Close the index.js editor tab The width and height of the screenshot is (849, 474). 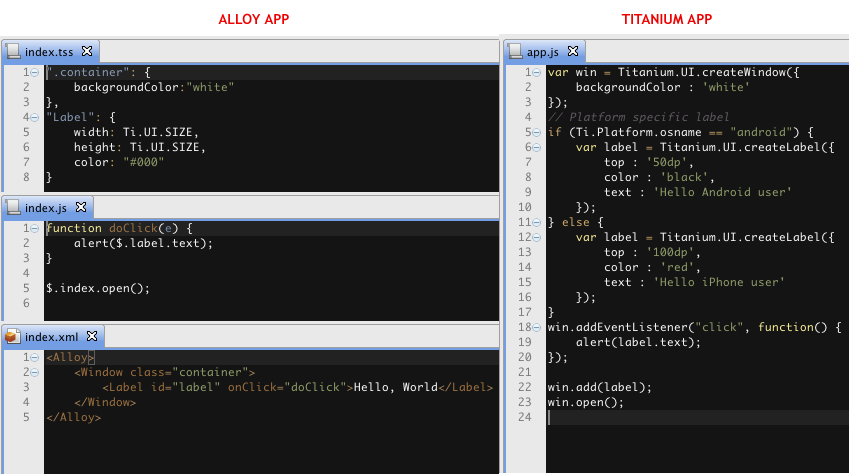coord(81,207)
